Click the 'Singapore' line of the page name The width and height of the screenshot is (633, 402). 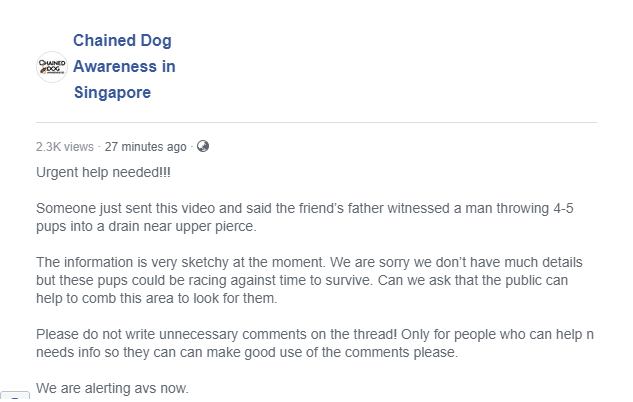pos(112,92)
